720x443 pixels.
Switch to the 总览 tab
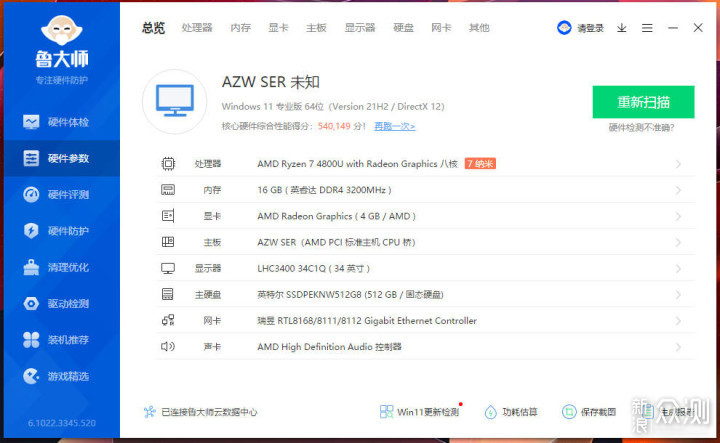[x=153, y=28]
